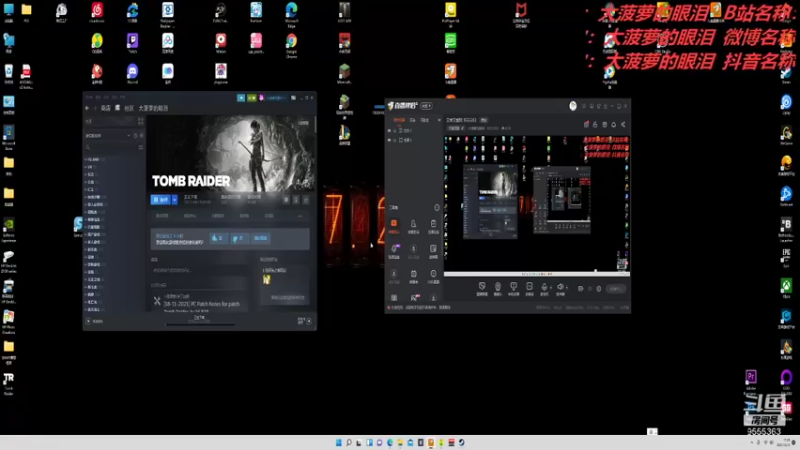The image size is (800, 450).
Task: Open Tomb Raider's gear settings icon
Action: click(x=286, y=199)
